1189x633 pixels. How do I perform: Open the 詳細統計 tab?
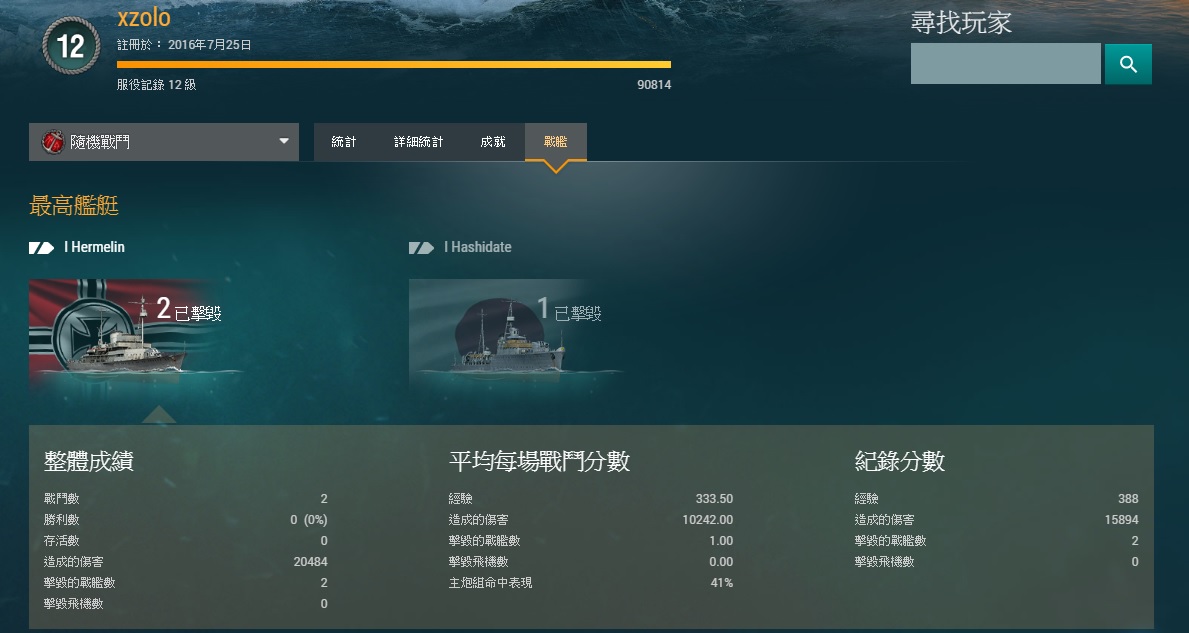pyautogui.click(x=418, y=142)
